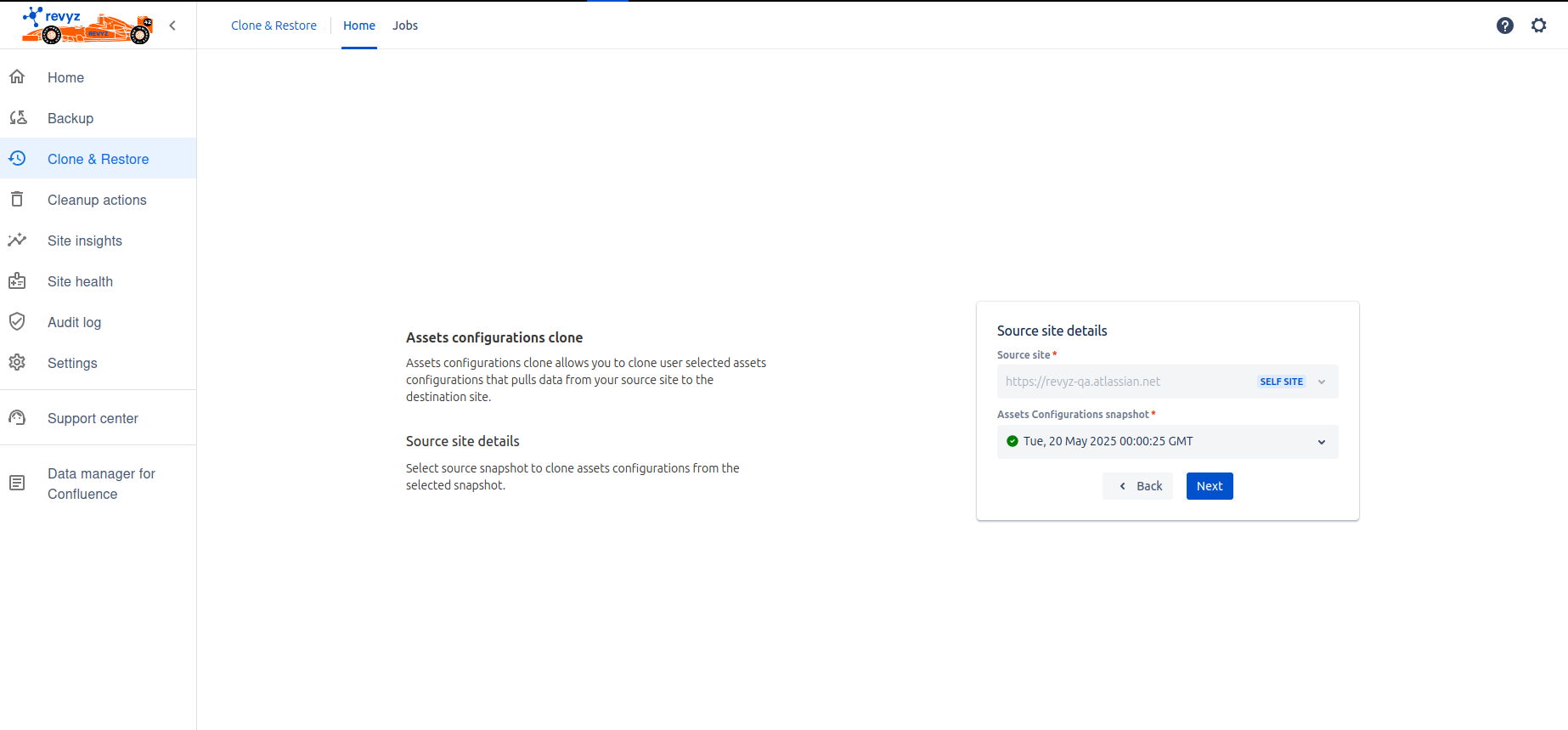Screen dimensions: 1568x730
Task: Click the Audit log shield icon
Action: [x=17, y=322]
